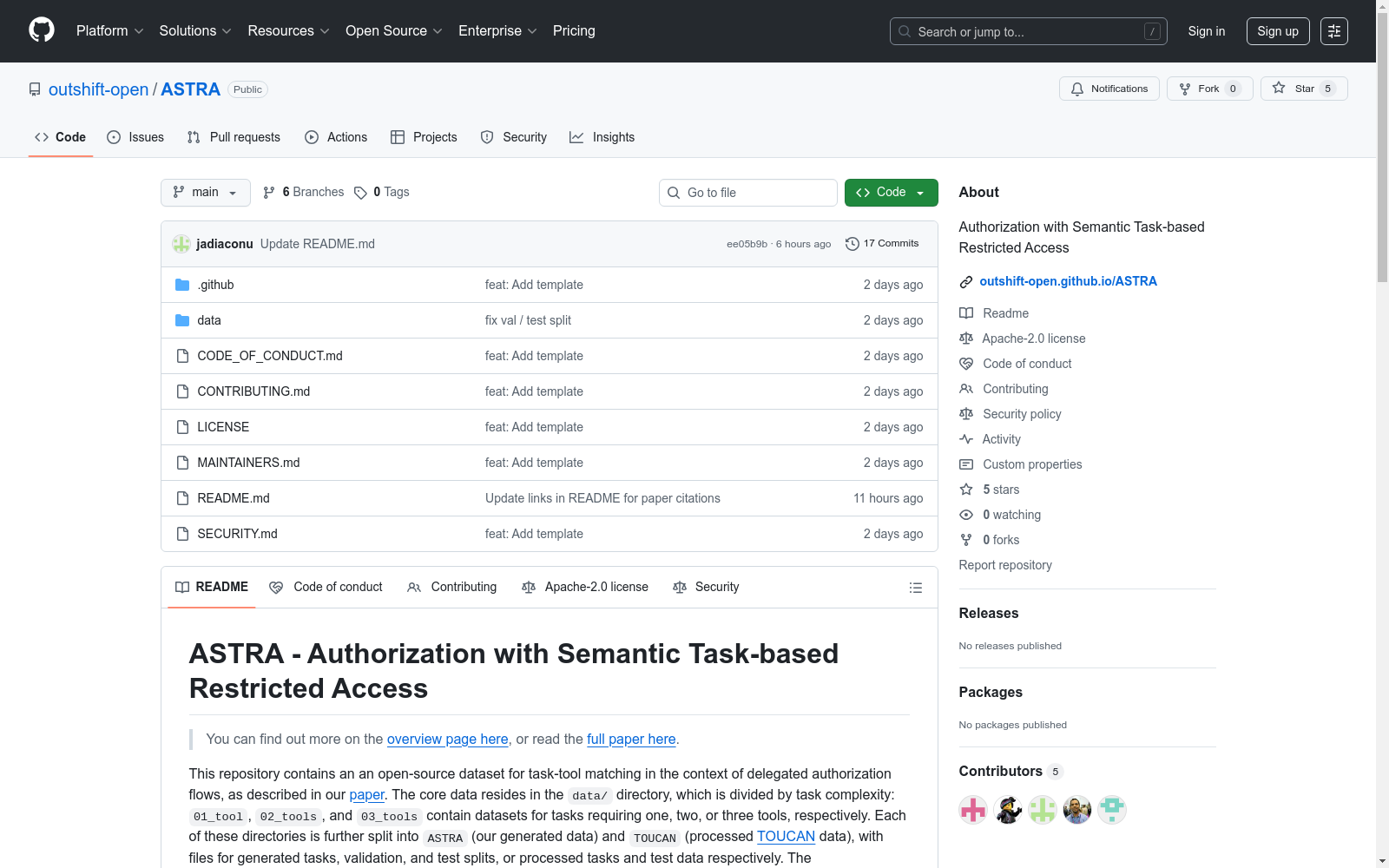The image size is (1389, 868).
Task: Open Code of conduct in About sidebar
Action: pyautogui.click(x=1016, y=364)
